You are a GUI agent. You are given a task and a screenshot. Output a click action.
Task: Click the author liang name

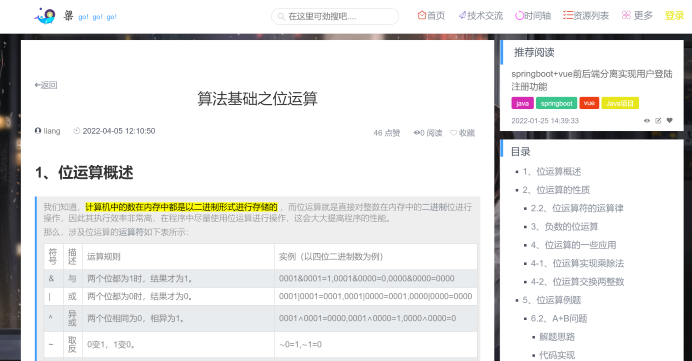tap(52, 131)
